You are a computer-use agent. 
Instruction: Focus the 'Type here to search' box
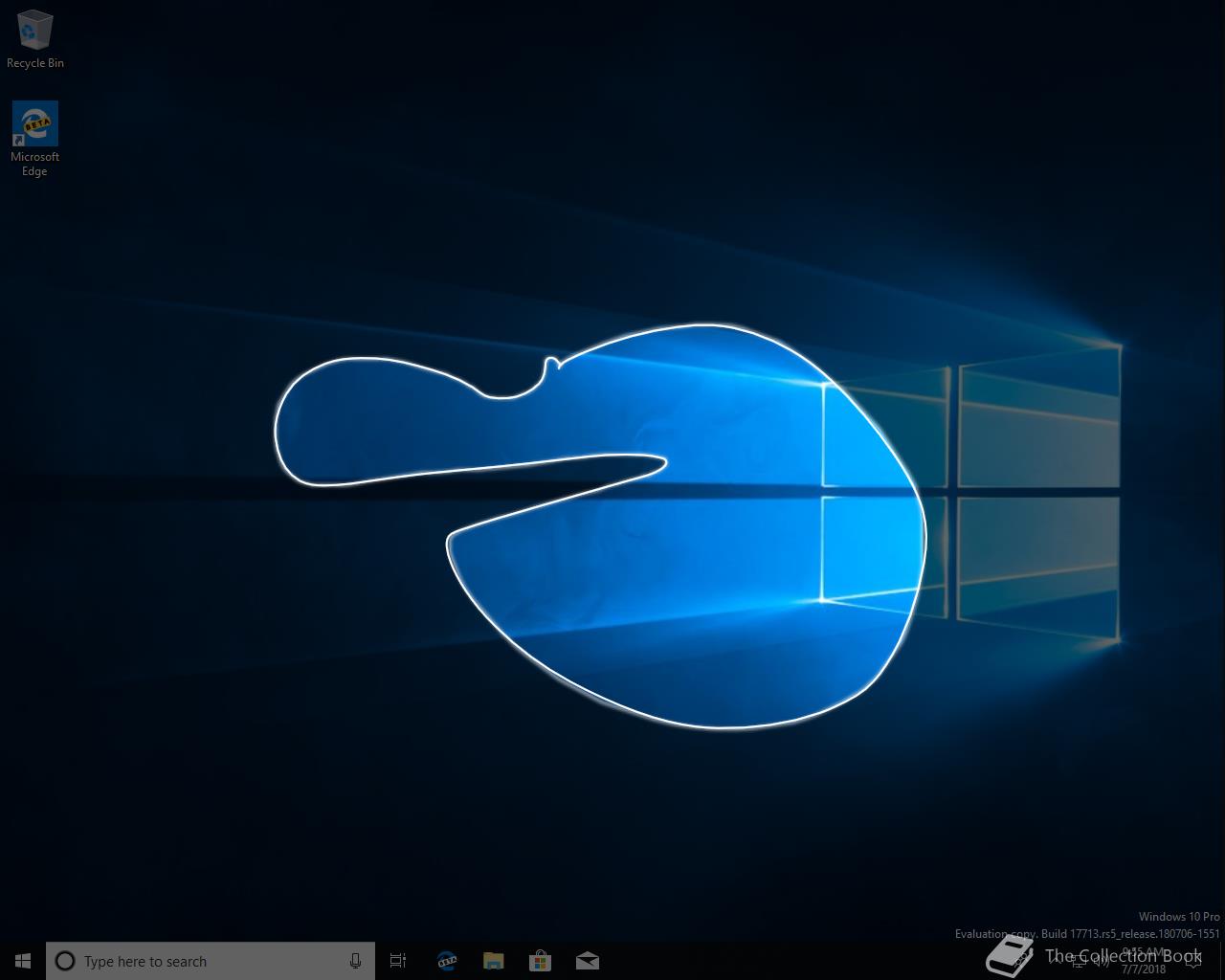(211, 961)
